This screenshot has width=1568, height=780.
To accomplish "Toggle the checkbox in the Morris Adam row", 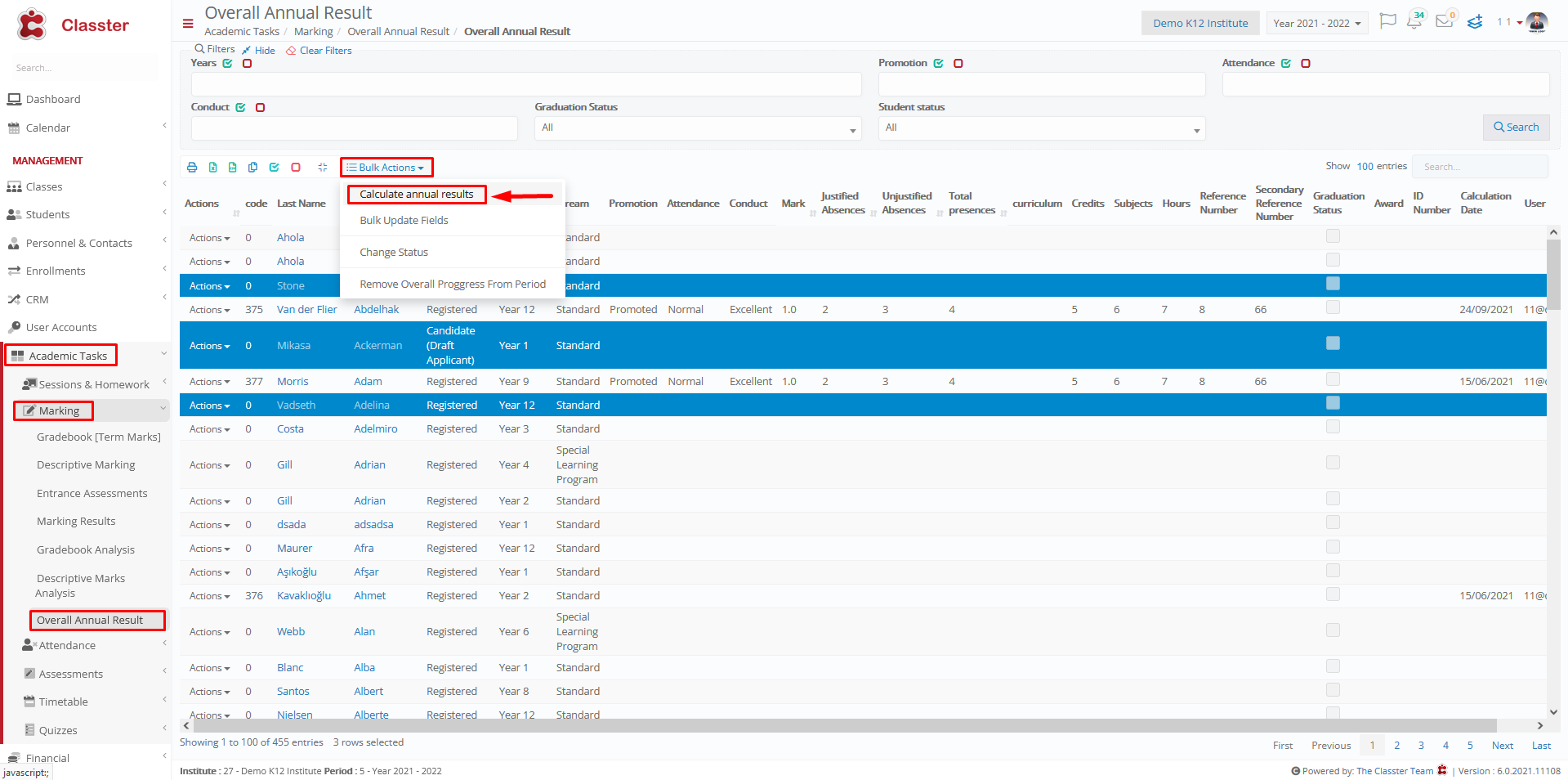I will coord(1333,379).
